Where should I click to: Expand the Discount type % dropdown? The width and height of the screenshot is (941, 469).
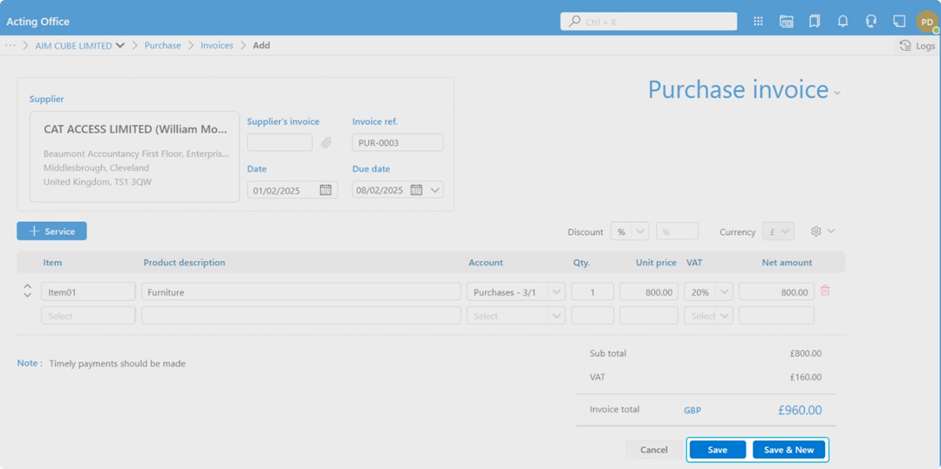click(x=640, y=232)
